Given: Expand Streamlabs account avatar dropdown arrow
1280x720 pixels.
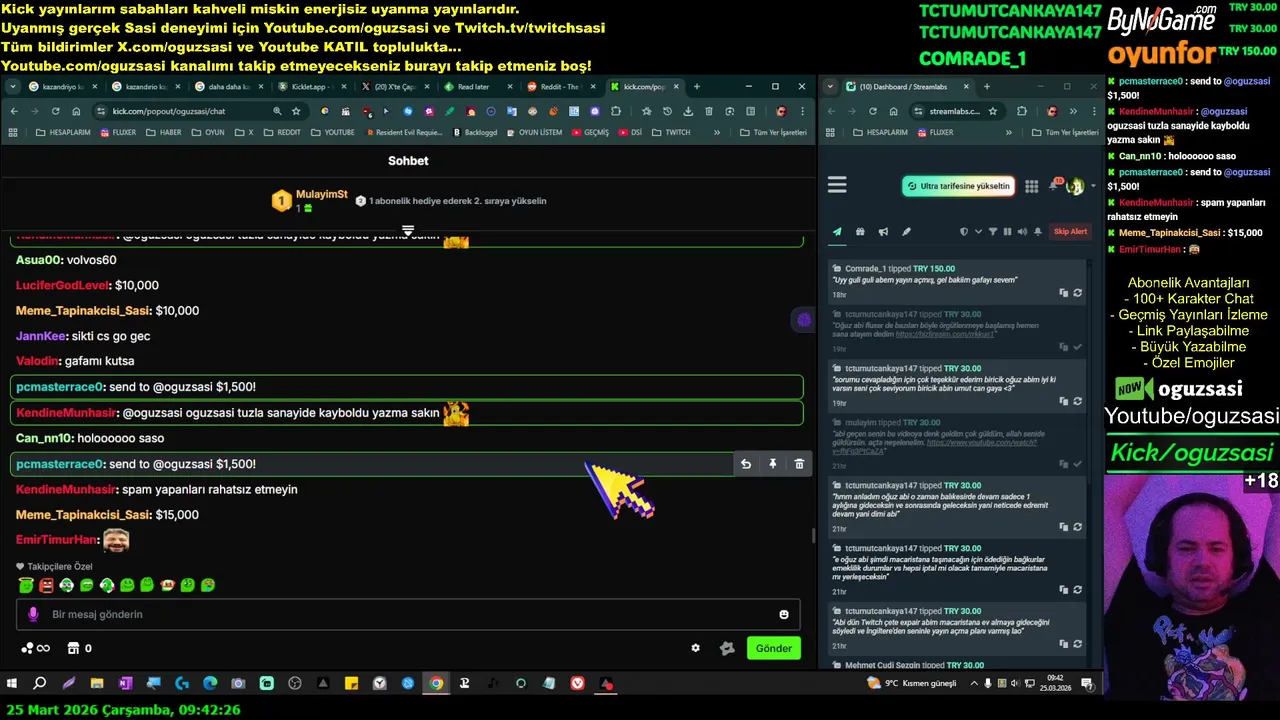Looking at the screenshot, I should [1091, 186].
